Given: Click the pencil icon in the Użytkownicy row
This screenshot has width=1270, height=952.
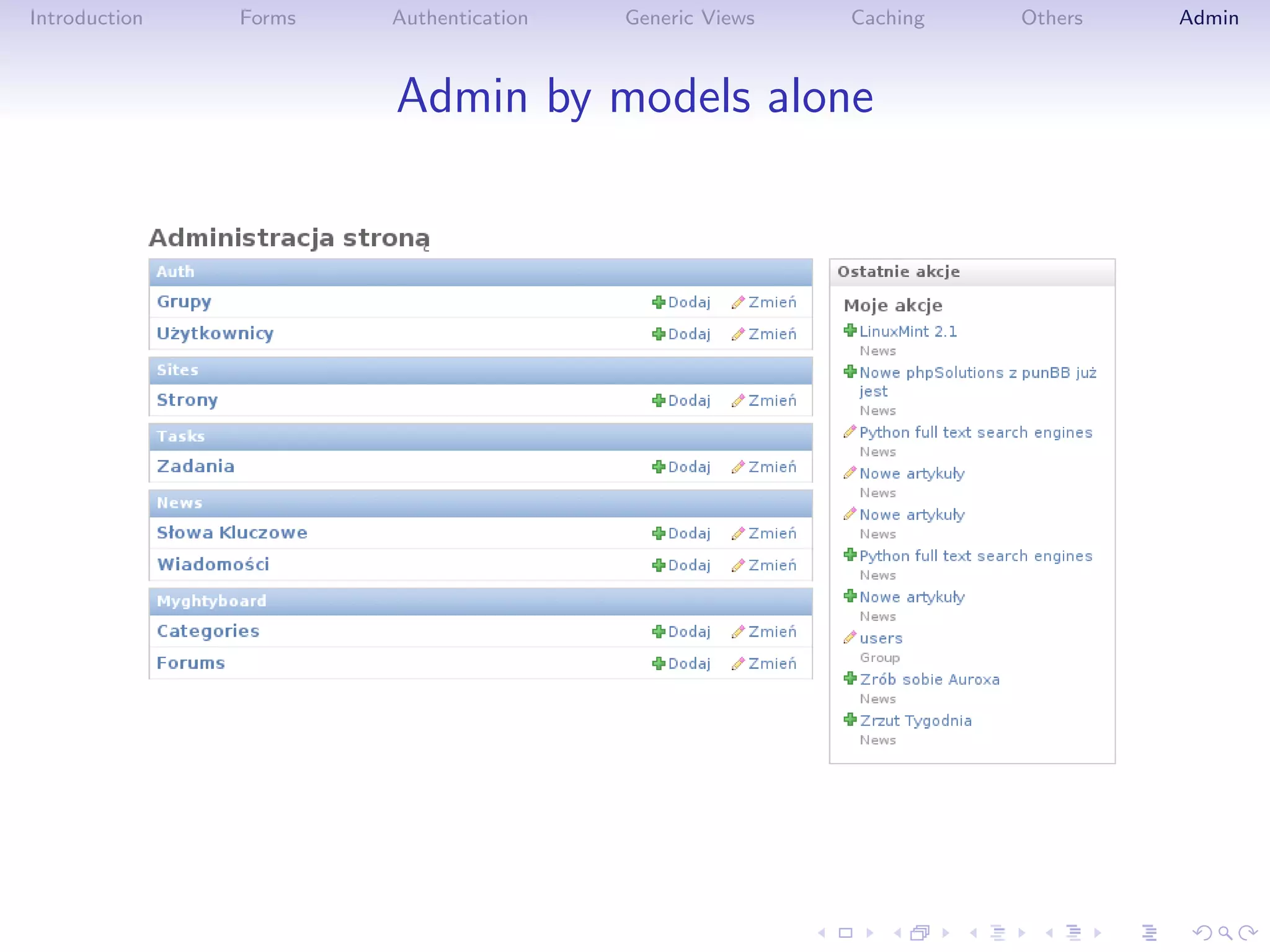Looking at the screenshot, I should (738, 334).
